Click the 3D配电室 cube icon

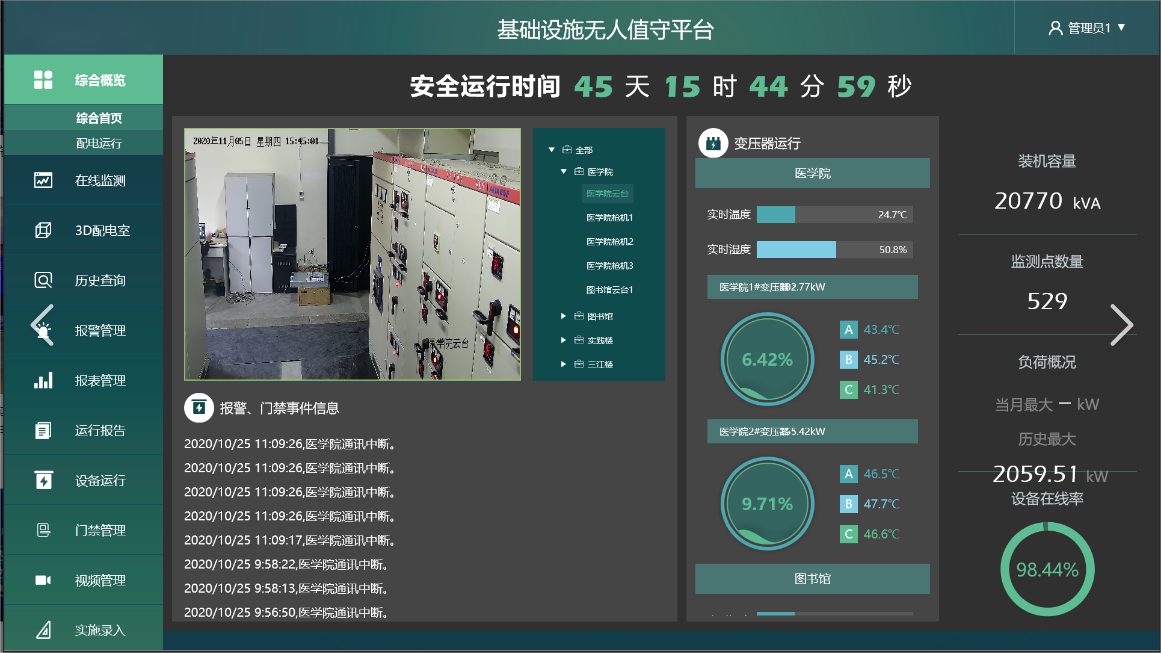click(x=43, y=231)
